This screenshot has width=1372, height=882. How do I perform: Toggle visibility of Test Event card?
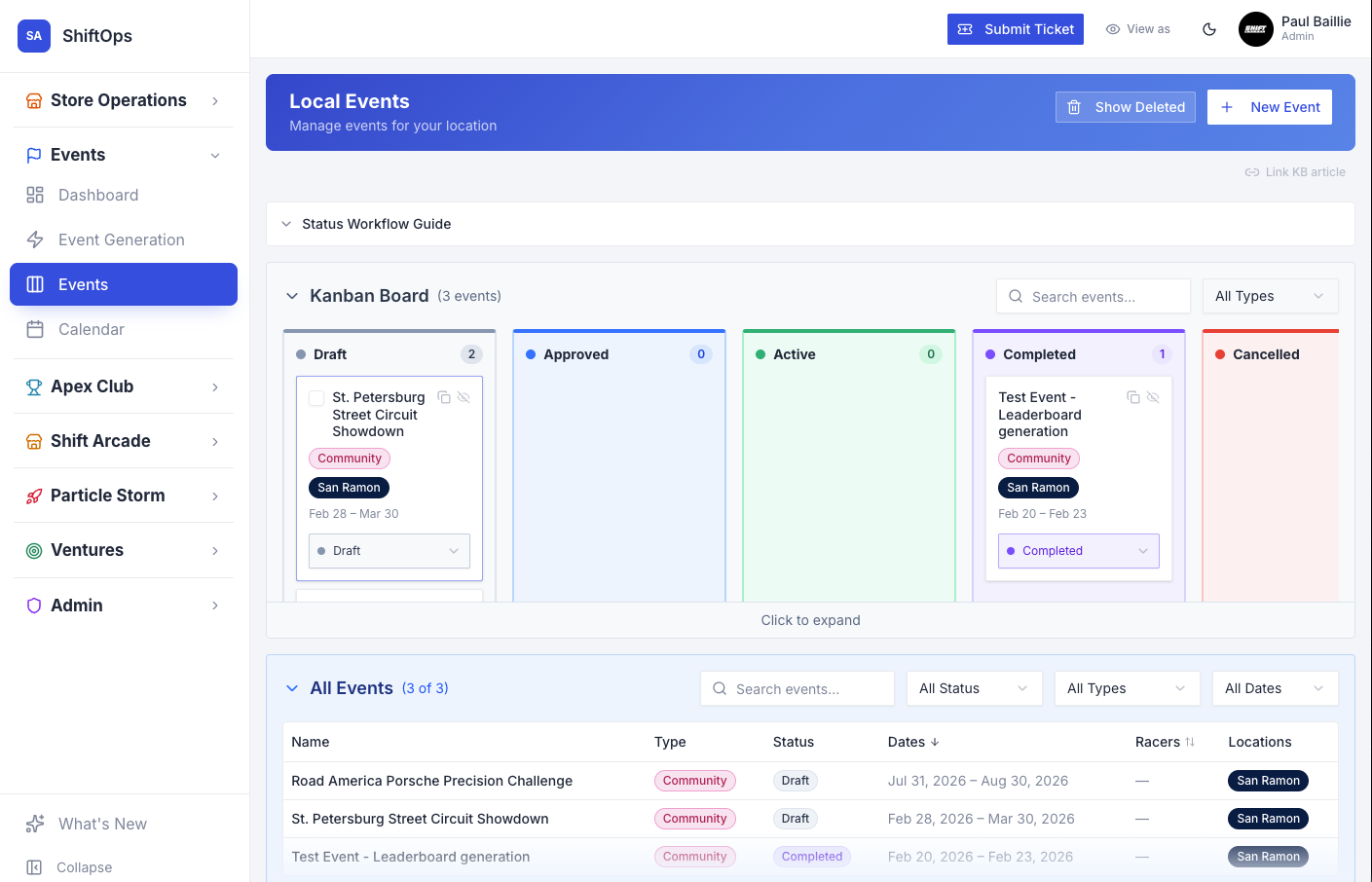[1153, 397]
